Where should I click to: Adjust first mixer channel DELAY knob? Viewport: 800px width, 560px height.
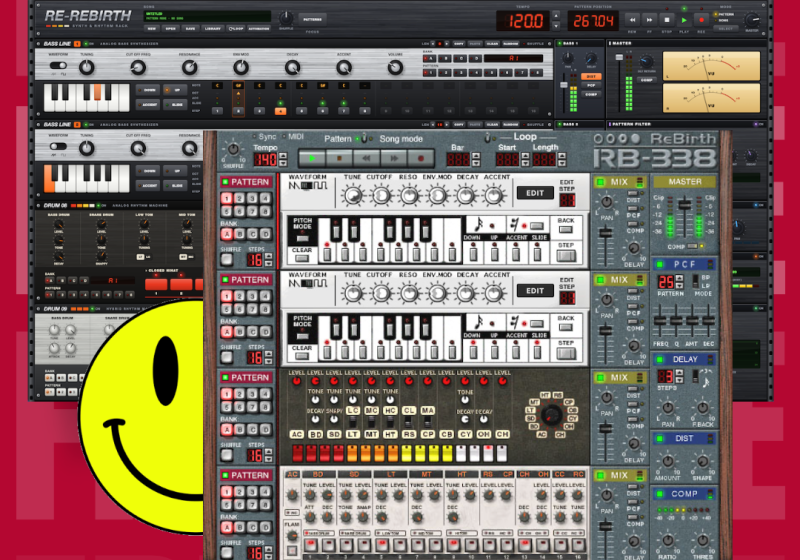634,248
